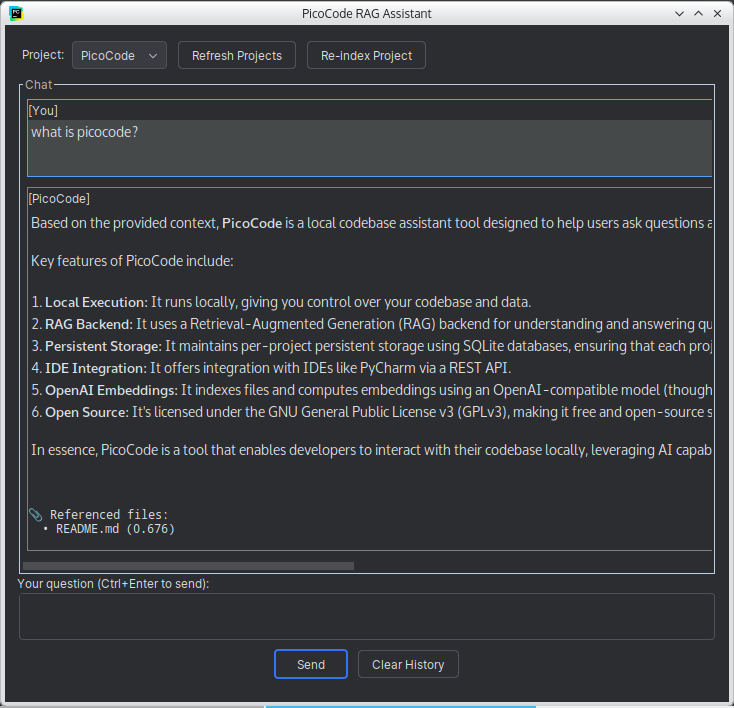Screen dimensions: 734x708
Task: Minimize the window with the down-chevron button
Action: [680, 14]
